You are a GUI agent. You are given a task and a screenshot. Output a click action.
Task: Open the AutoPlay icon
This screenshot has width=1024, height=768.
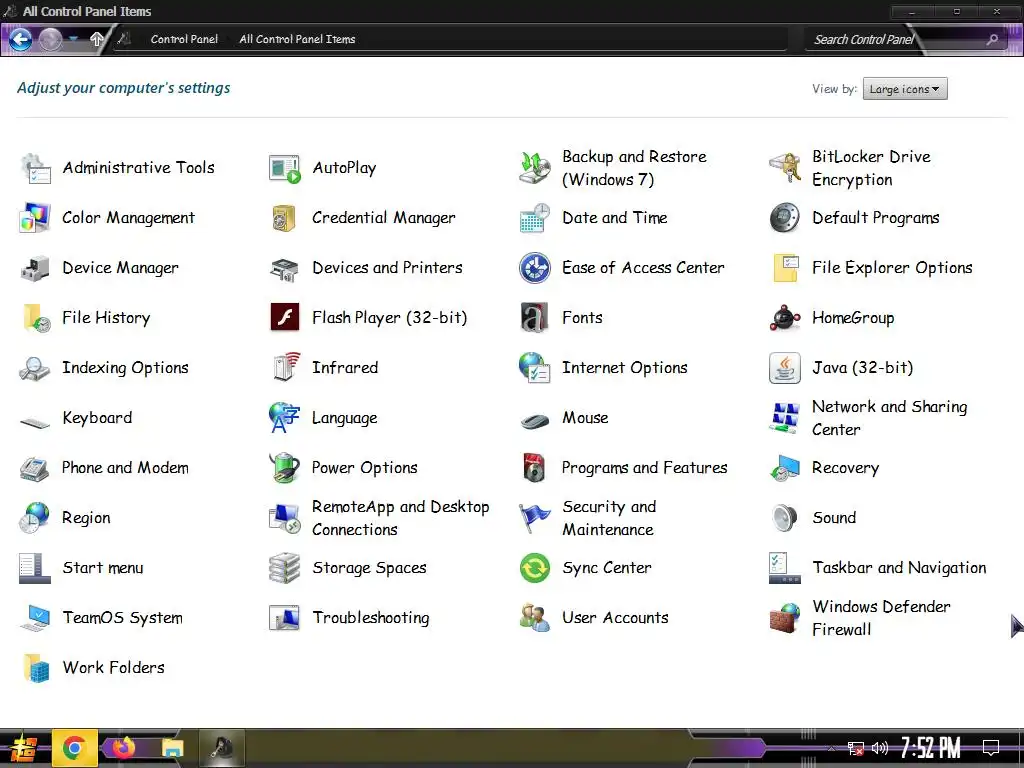point(285,168)
